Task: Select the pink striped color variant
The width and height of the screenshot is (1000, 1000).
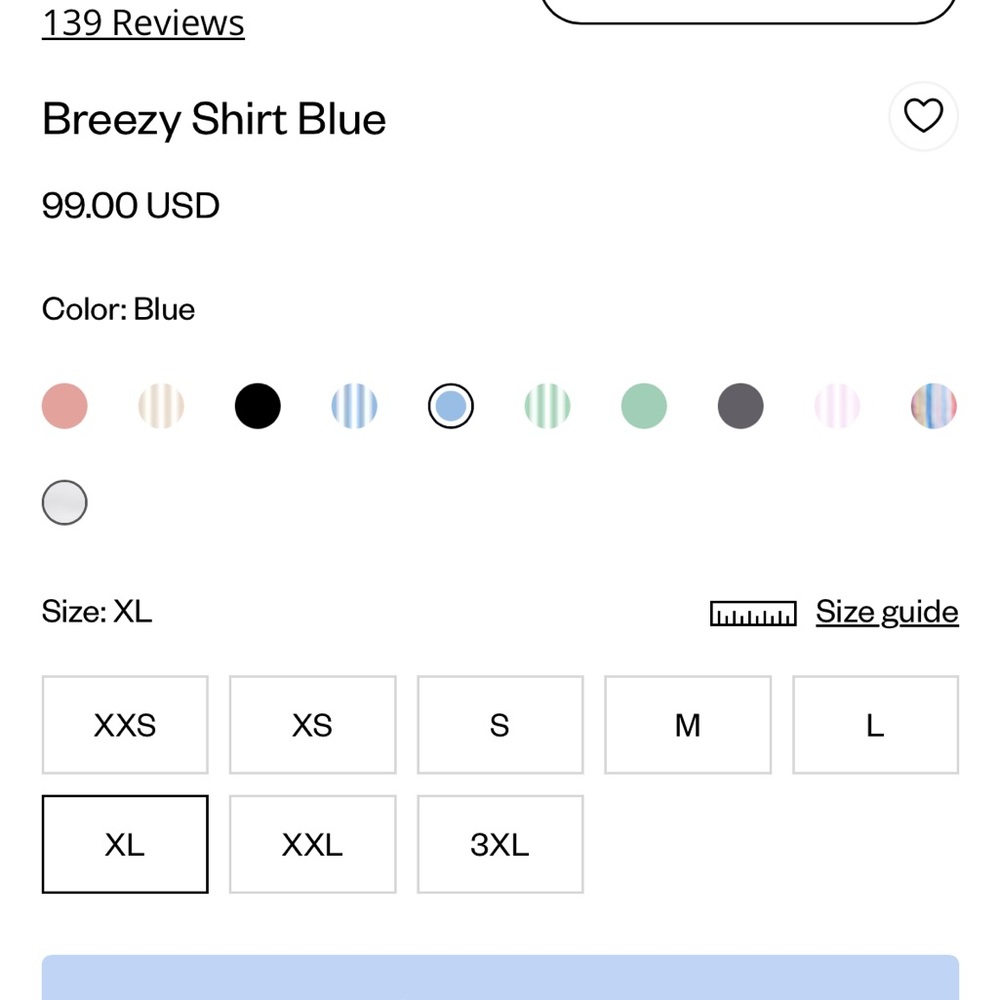Action: pyautogui.click(x=837, y=405)
